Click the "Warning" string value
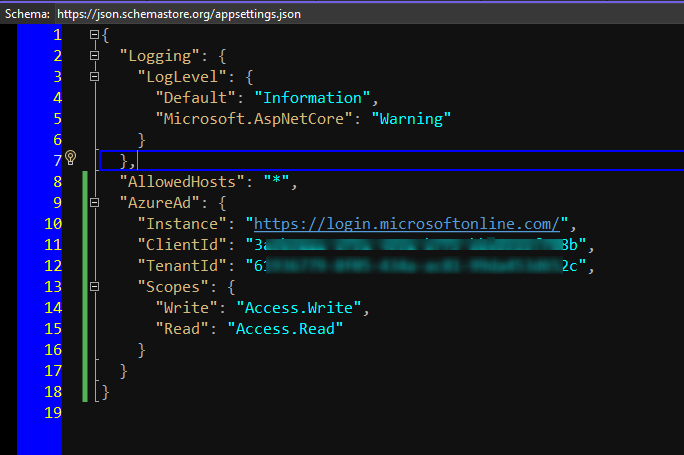 point(411,119)
